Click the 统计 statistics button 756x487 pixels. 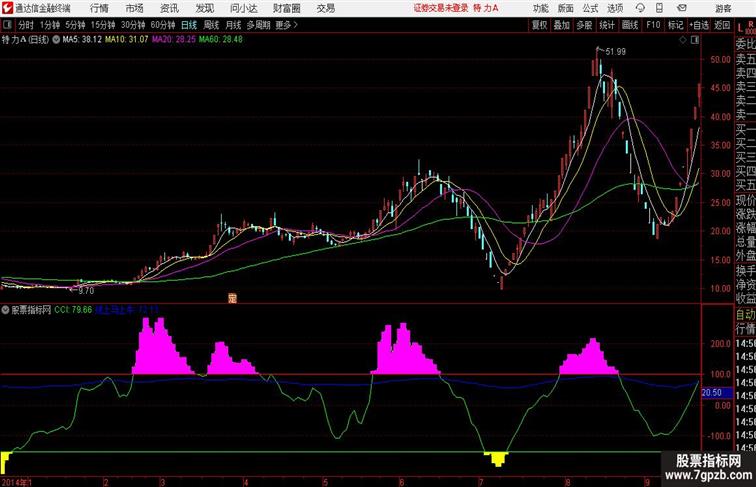(x=607, y=25)
